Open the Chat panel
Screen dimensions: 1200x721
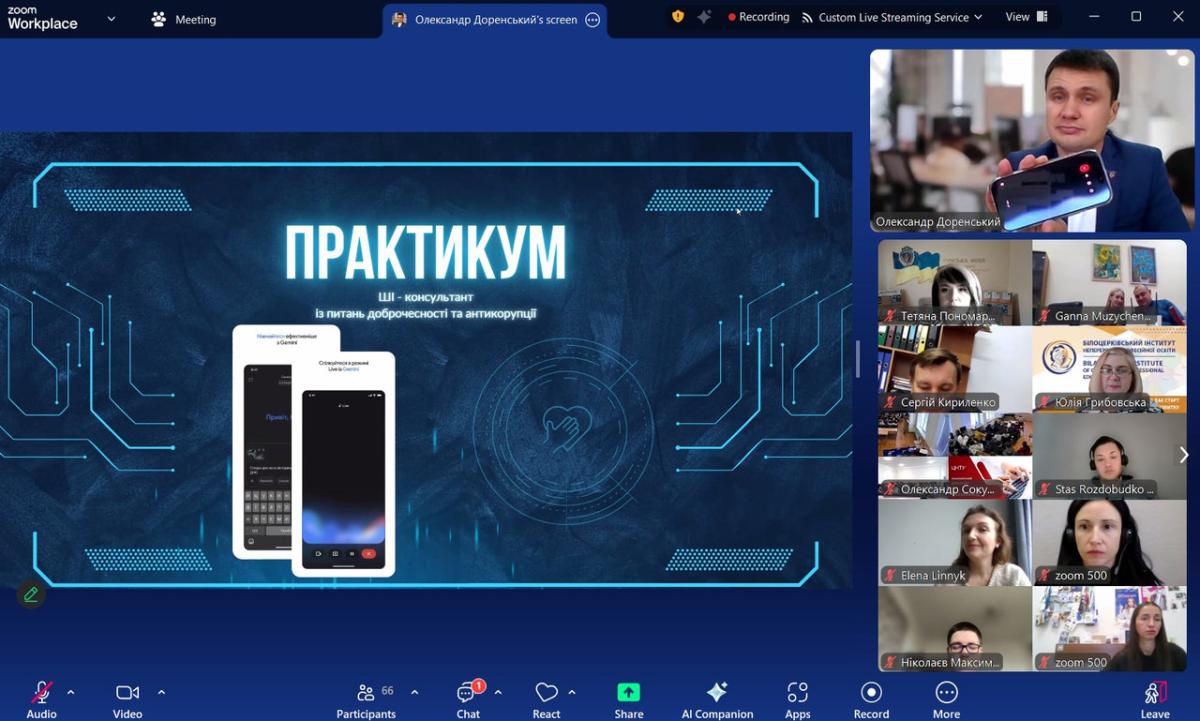pyautogui.click(x=468, y=699)
